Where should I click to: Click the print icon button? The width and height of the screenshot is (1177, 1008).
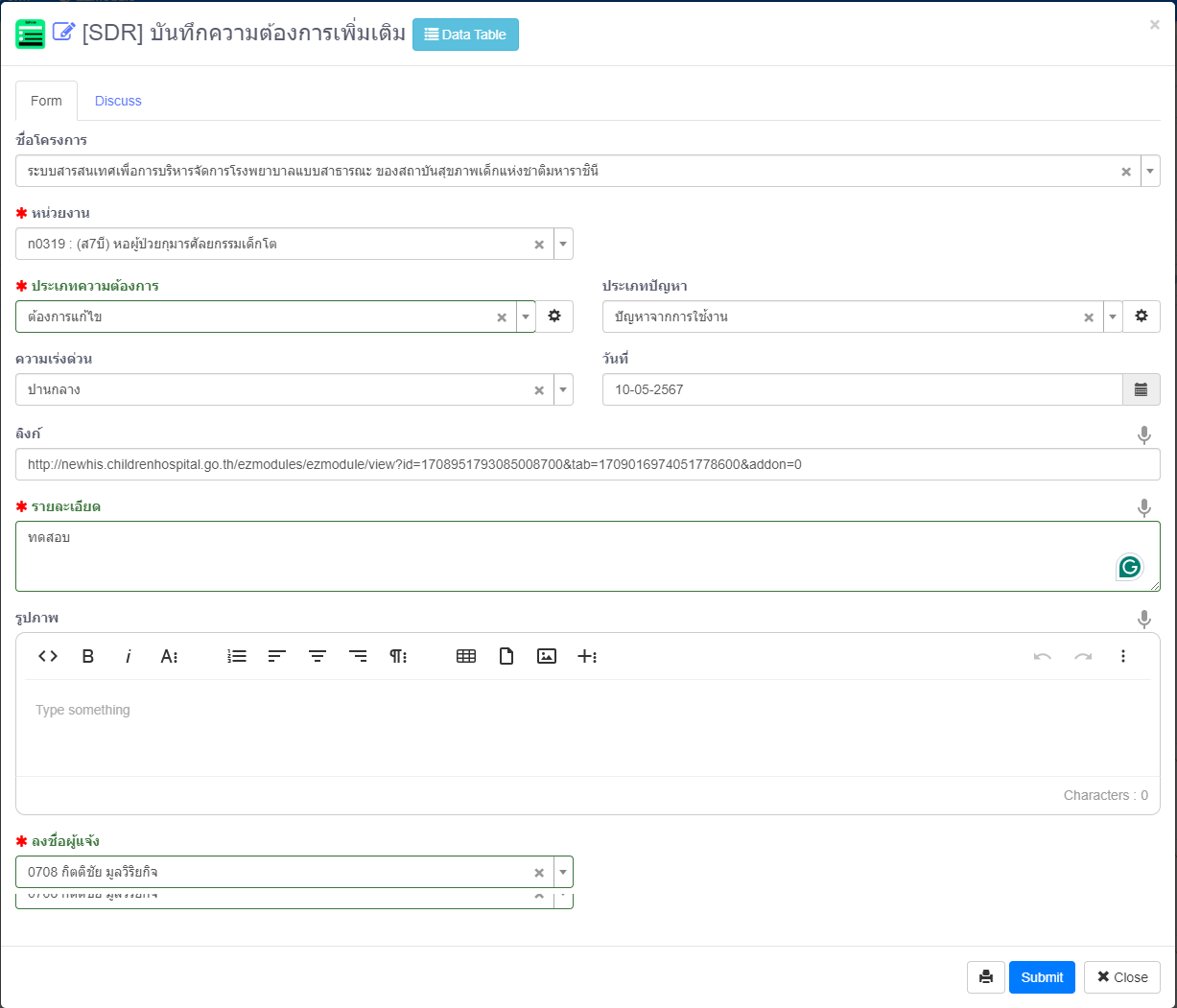(x=985, y=977)
